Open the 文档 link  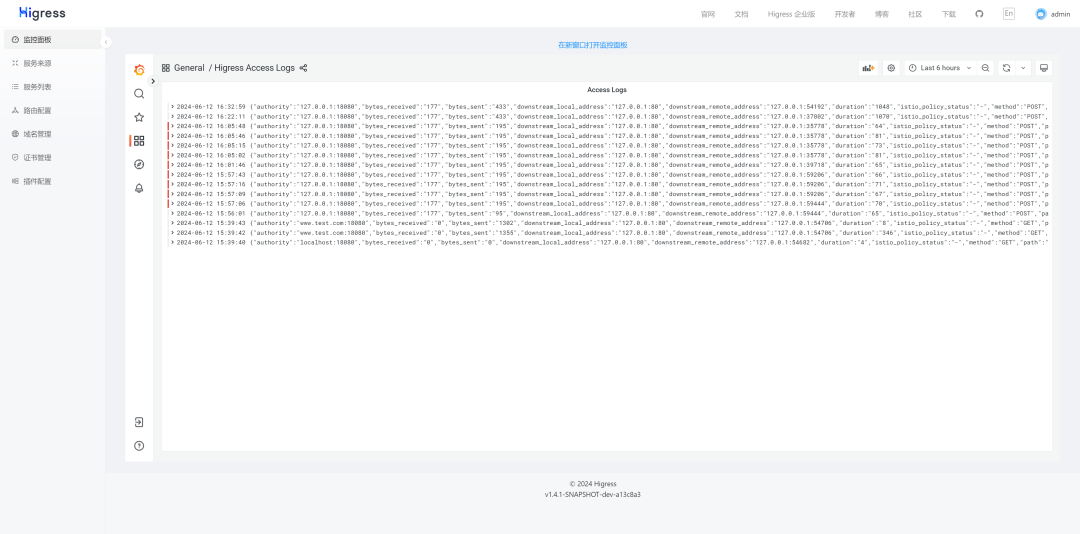741,14
